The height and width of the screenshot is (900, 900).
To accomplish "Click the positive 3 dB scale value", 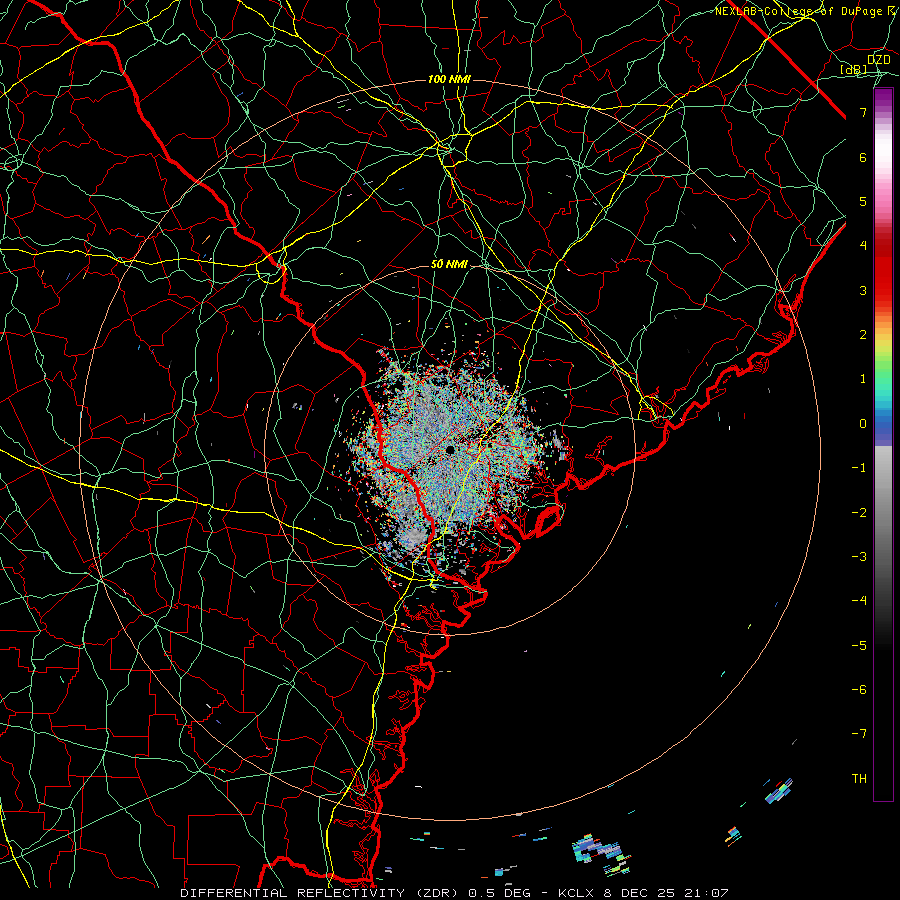I will [863, 290].
